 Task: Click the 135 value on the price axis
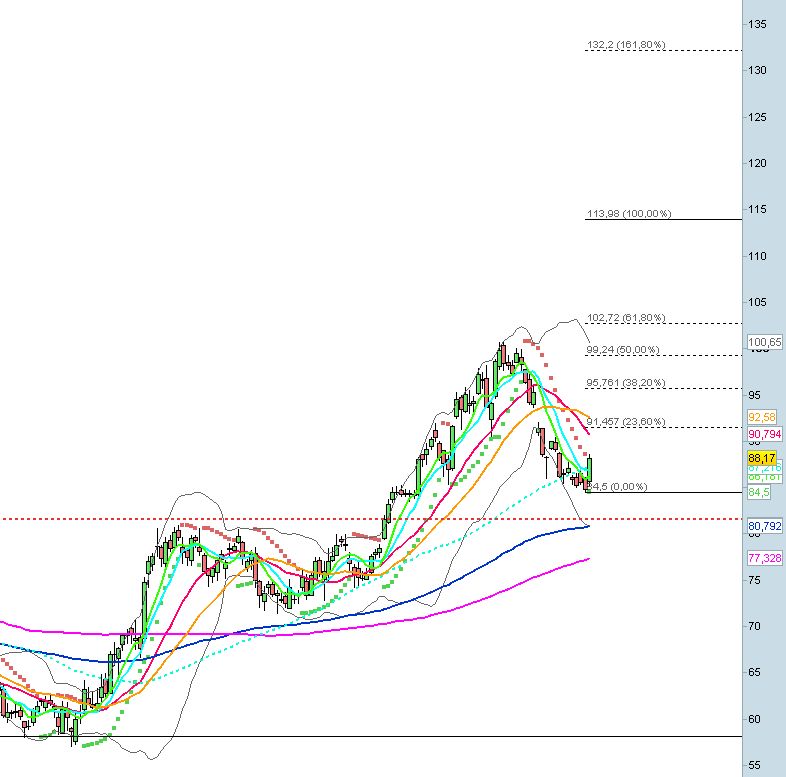[757, 24]
